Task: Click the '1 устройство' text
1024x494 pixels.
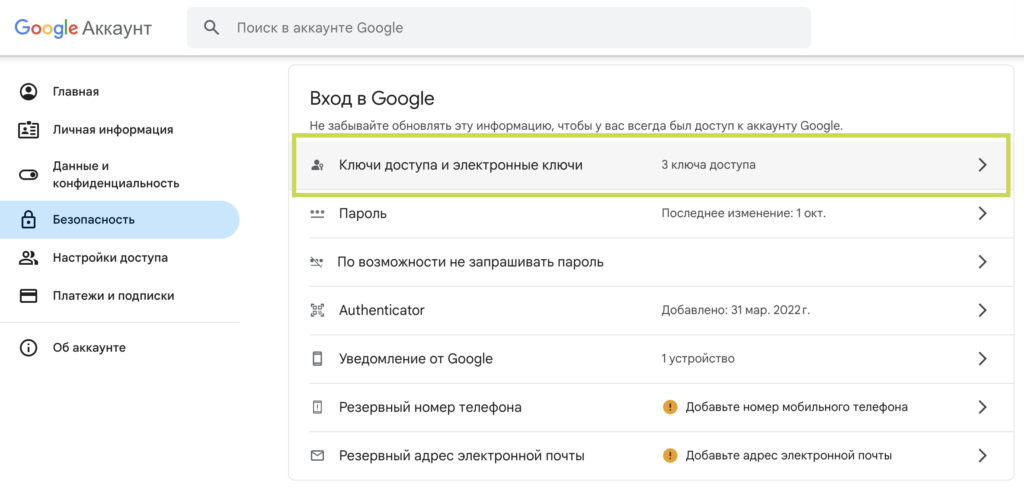Action: (x=698, y=359)
